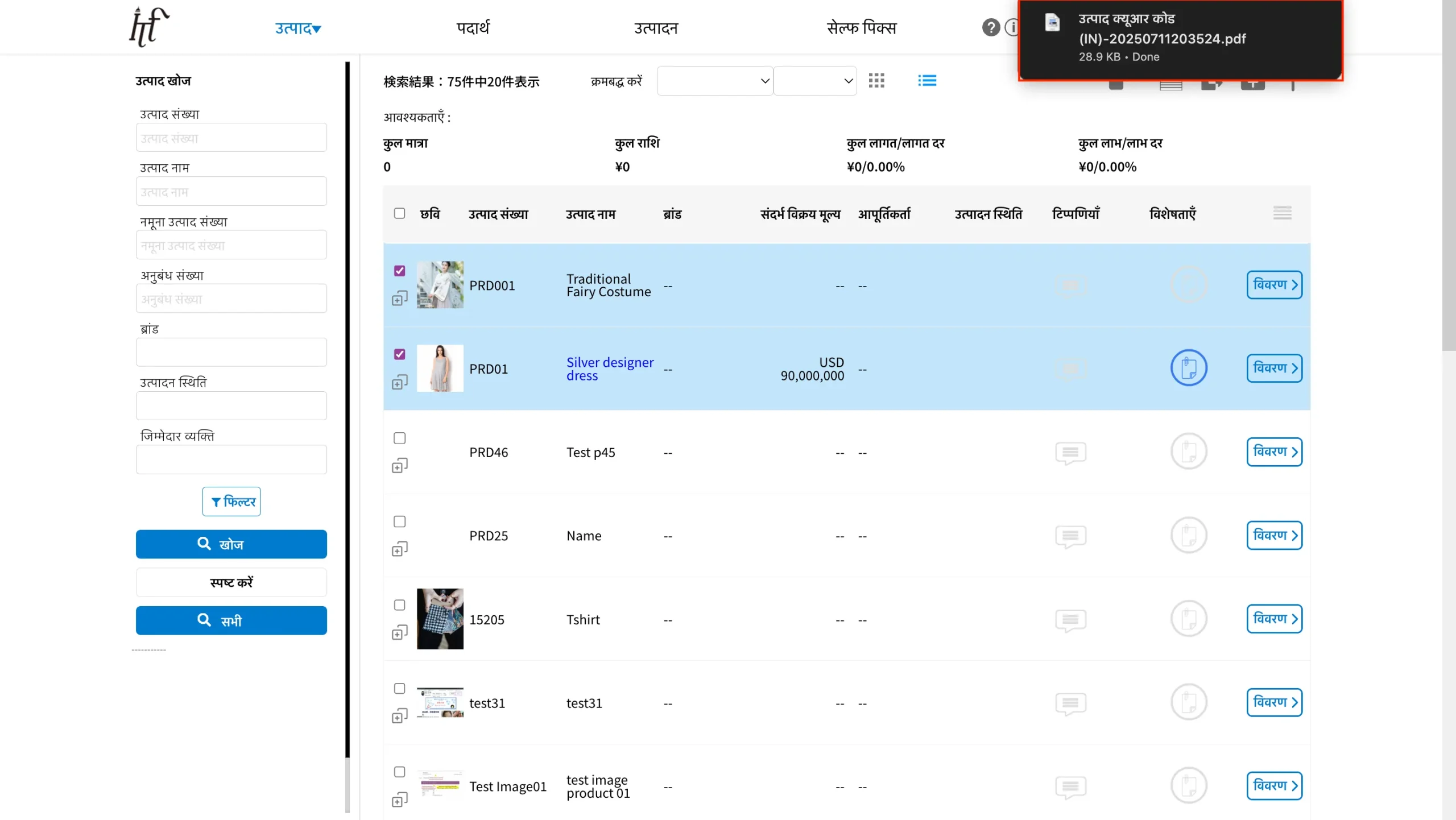Click the features clipboard icon for Test Image01
This screenshot has height=820, width=1456.
[x=1189, y=786]
